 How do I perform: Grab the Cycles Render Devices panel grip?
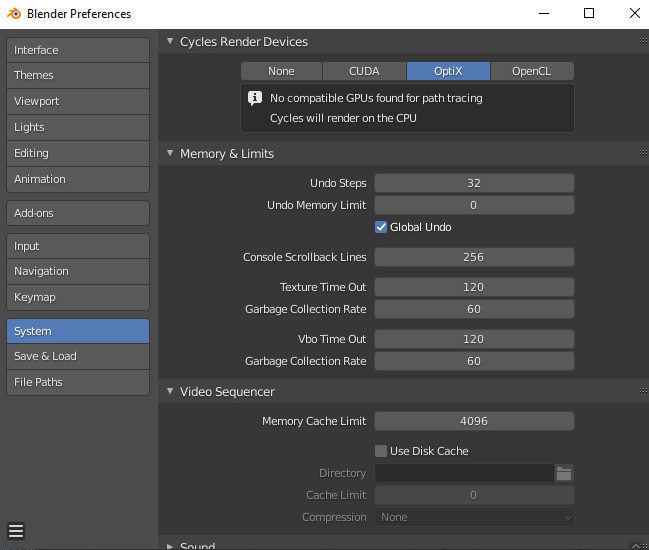pos(643,41)
